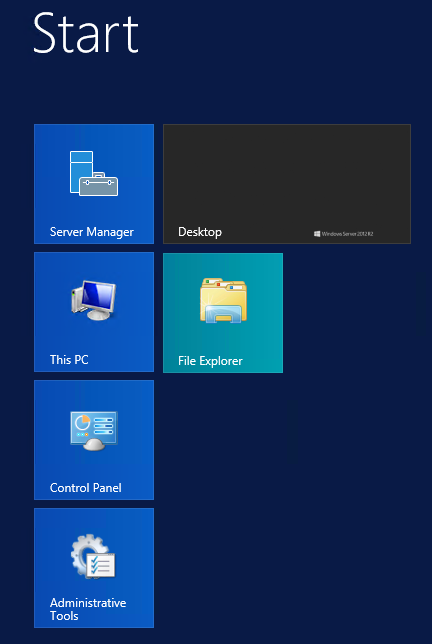The height and width of the screenshot is (644, 432).
Task: Launch the This PC tile
Action: (94, 312)
